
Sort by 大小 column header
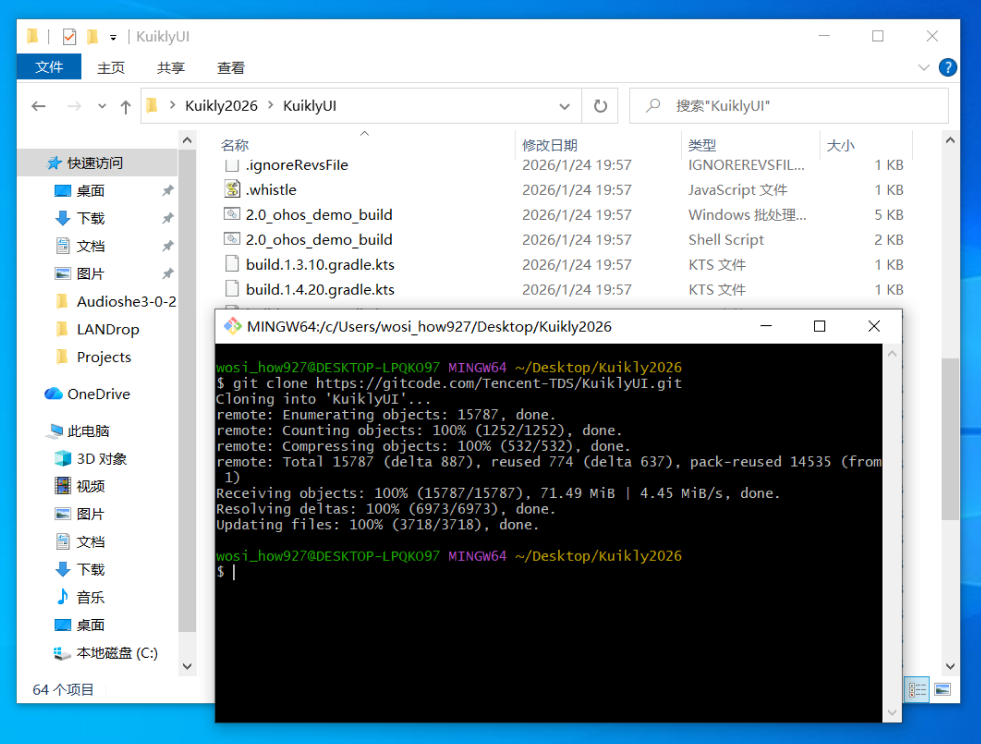[840, 145]
